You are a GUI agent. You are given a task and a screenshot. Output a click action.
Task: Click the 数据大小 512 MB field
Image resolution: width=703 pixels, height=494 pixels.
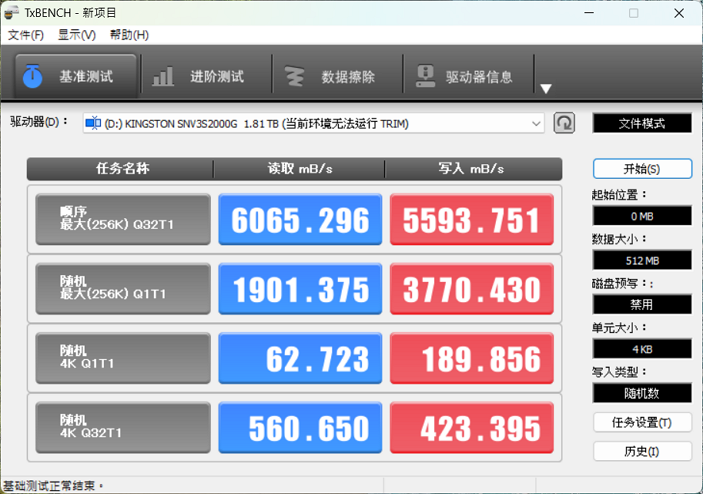[x=642, y=260]
